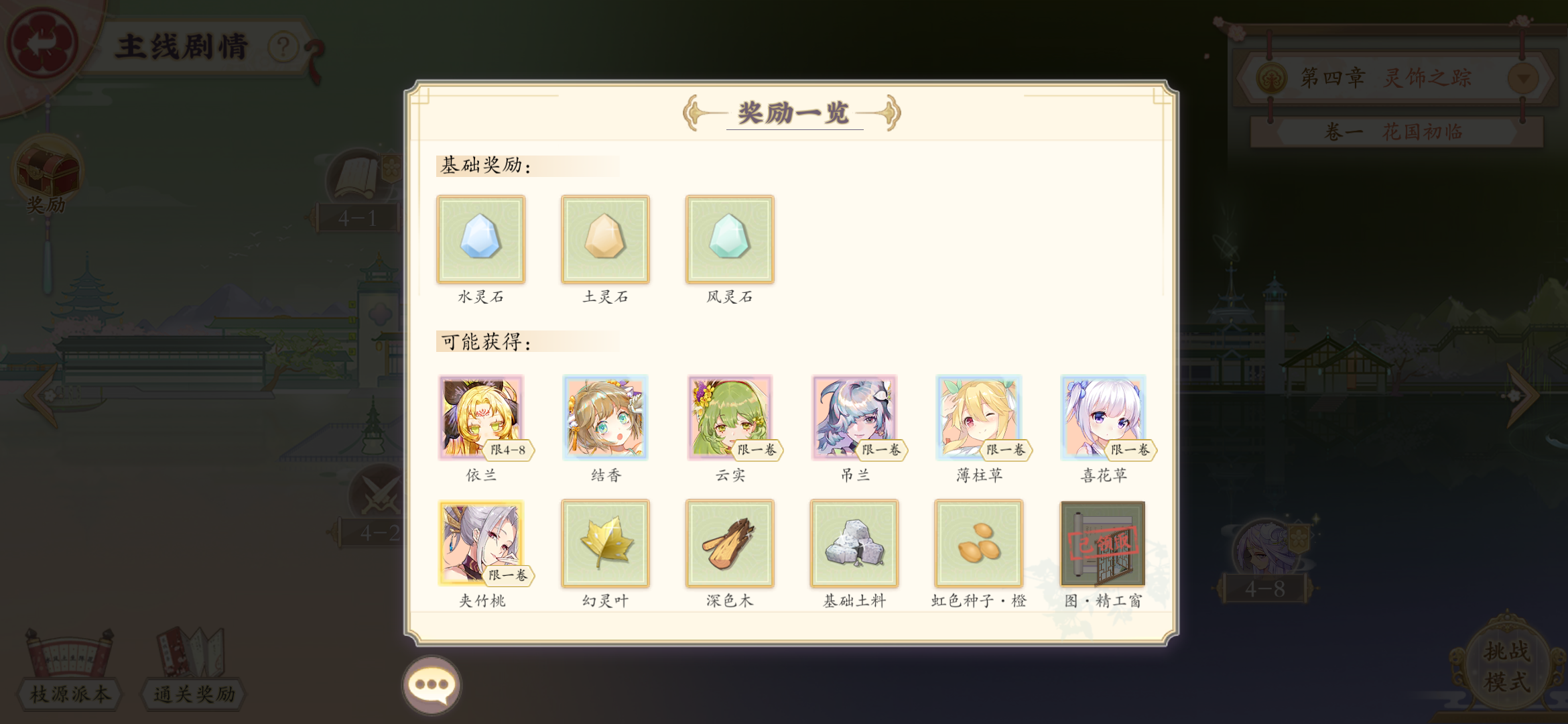View the 依兰 character portrait
Image resolution: width=1568 pixels, height=724 pixels.
click(480, 417)
